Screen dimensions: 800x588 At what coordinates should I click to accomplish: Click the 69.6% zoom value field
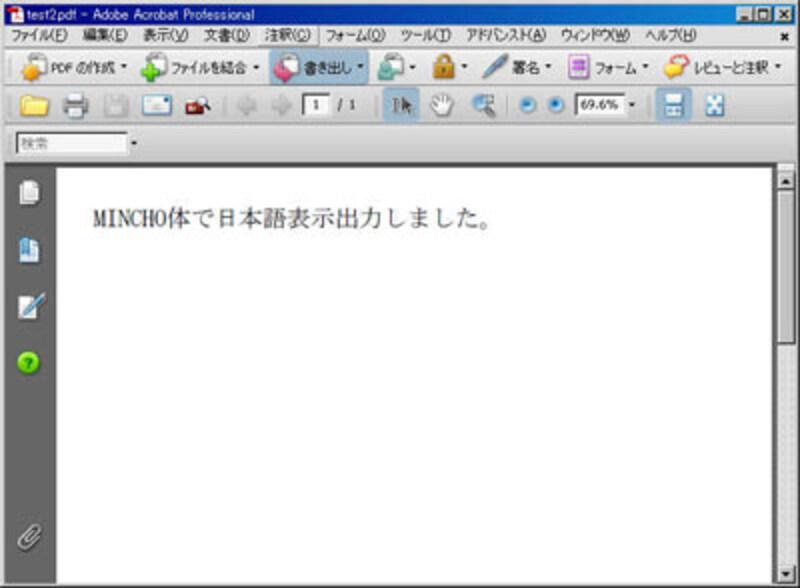point(599,105)
